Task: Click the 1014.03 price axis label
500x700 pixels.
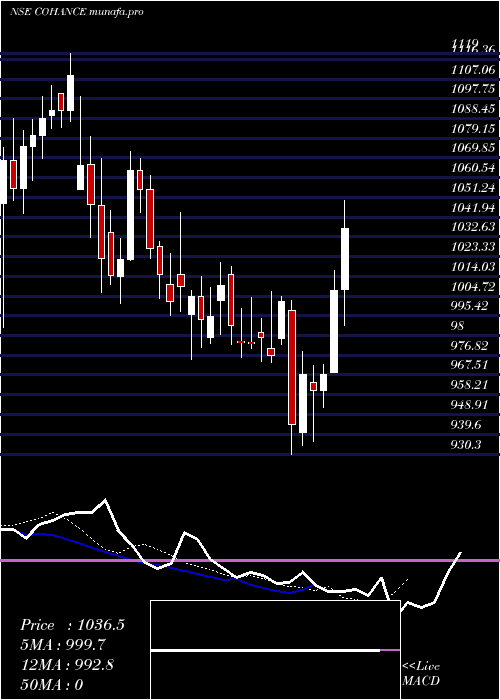Action: [473, 267]
